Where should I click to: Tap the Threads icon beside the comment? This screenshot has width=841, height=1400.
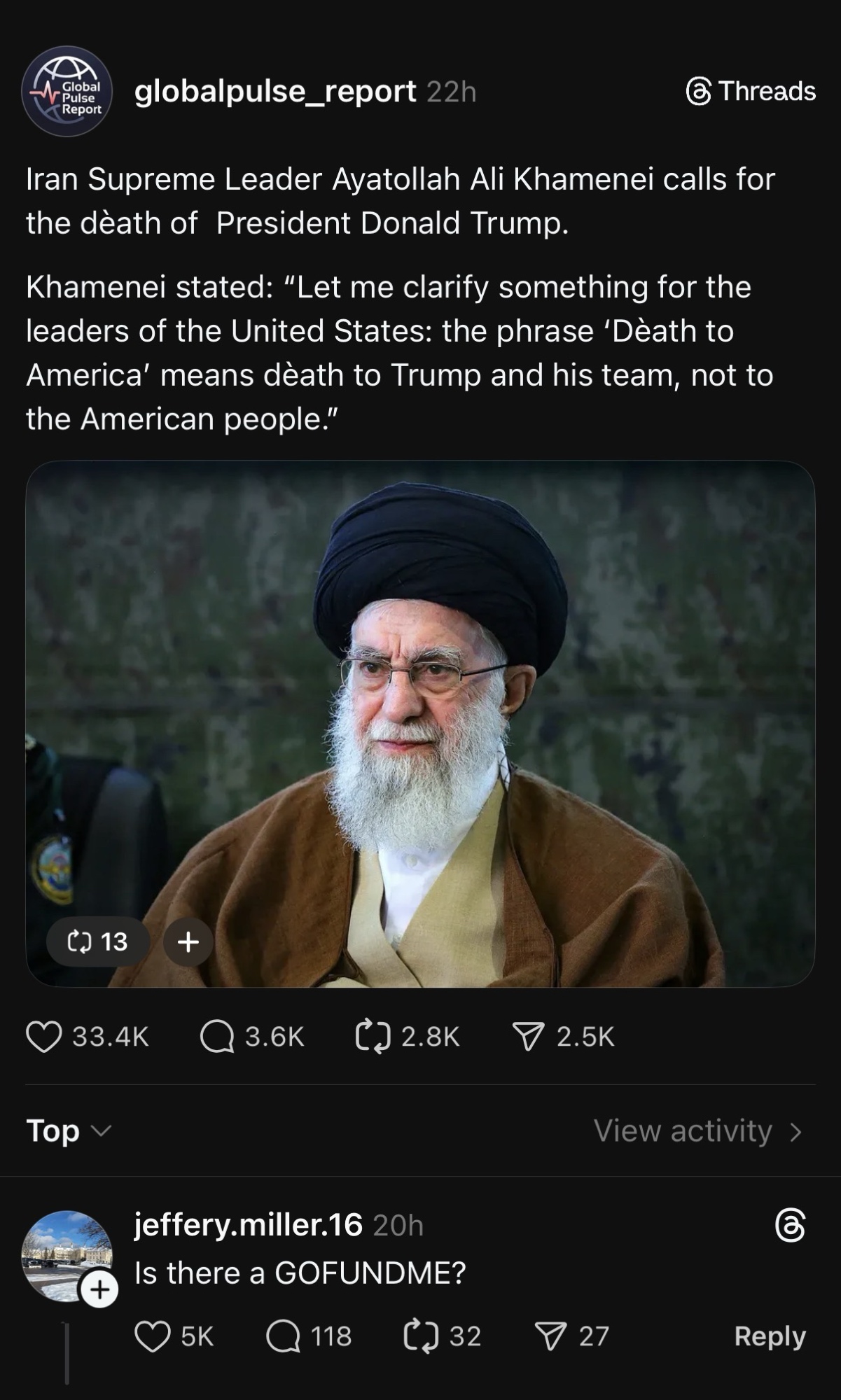[791, 1226]
